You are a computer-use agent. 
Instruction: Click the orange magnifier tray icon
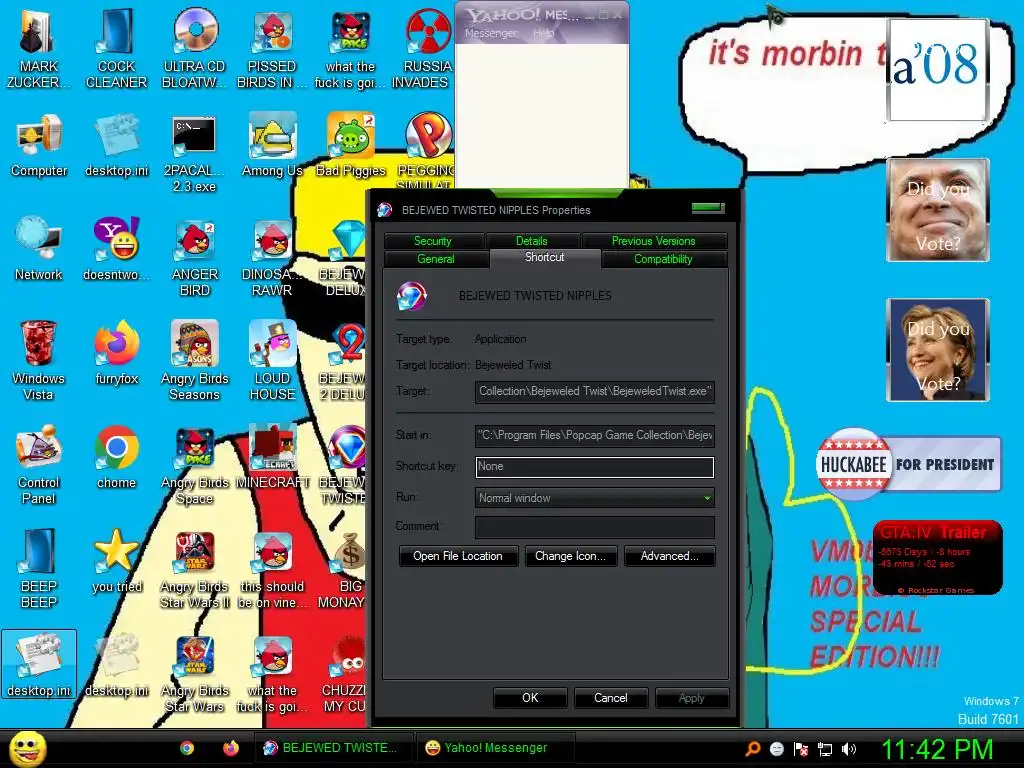[752, 749]
